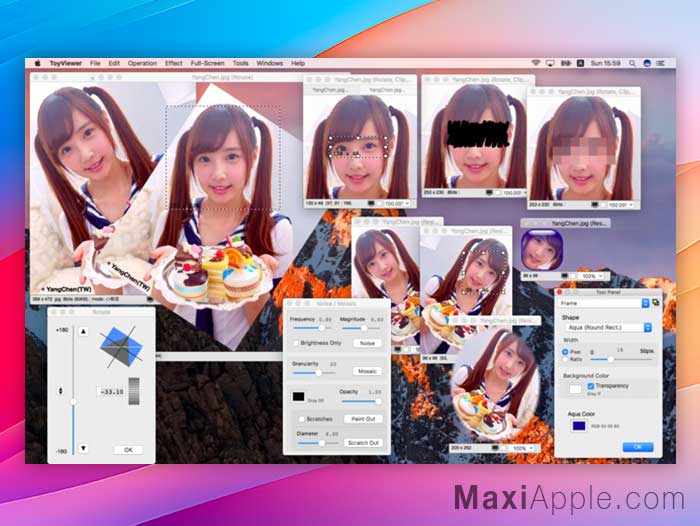Image resolution: width=700 pixels, height=526 pixels.
Task: Click the down arrow button in Rotate panel
Action: 83,448
